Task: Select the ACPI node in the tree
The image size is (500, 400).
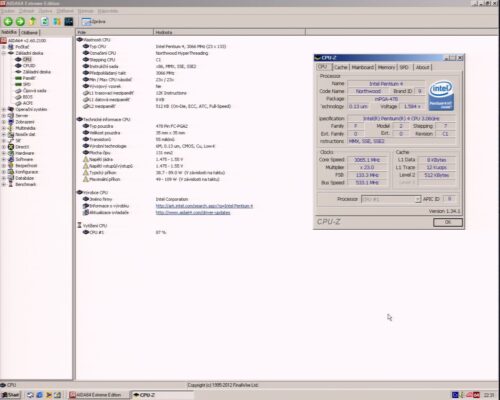Action: tap(28, 103)
